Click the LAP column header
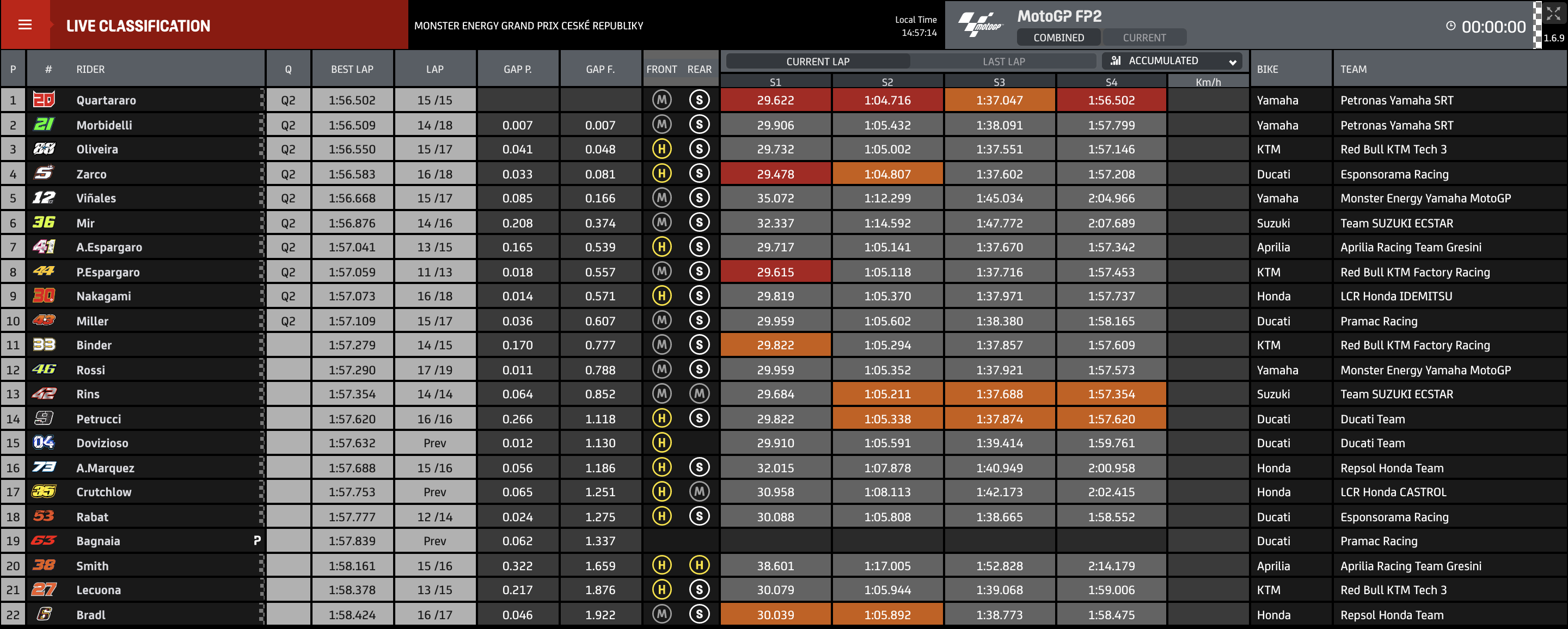The width and height of the screenshot is (1568, 629). point(434,69)
